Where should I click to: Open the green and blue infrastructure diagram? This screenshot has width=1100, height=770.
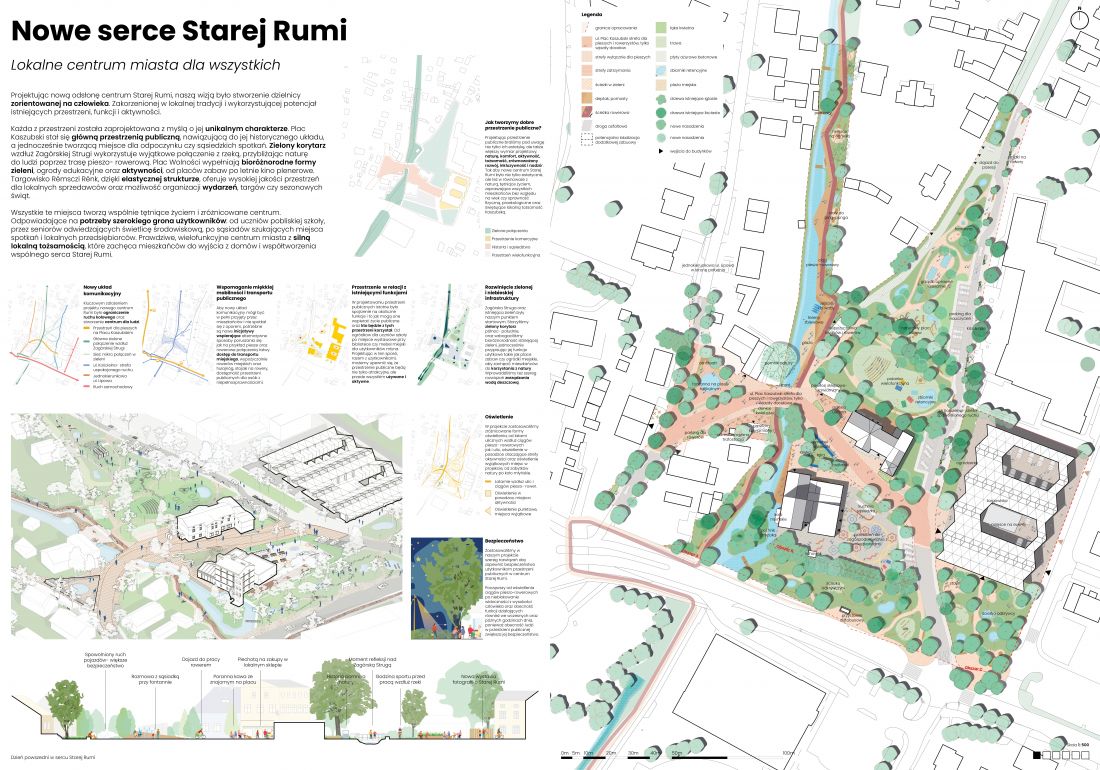coord(447,335)
